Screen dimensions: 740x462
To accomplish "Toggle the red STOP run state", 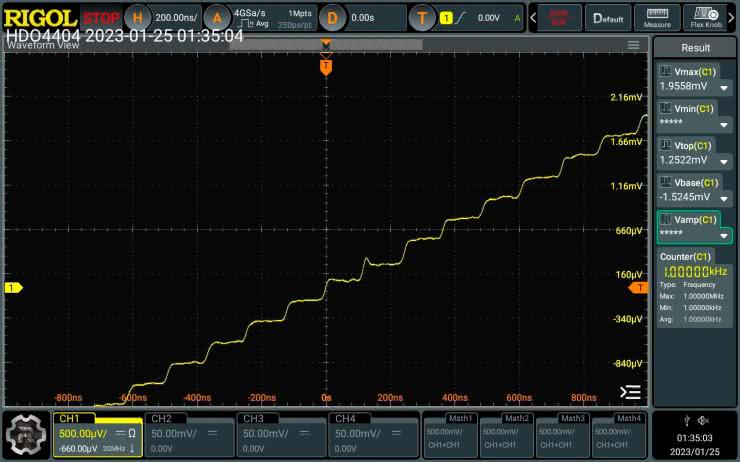I will [x=100, y=18].
